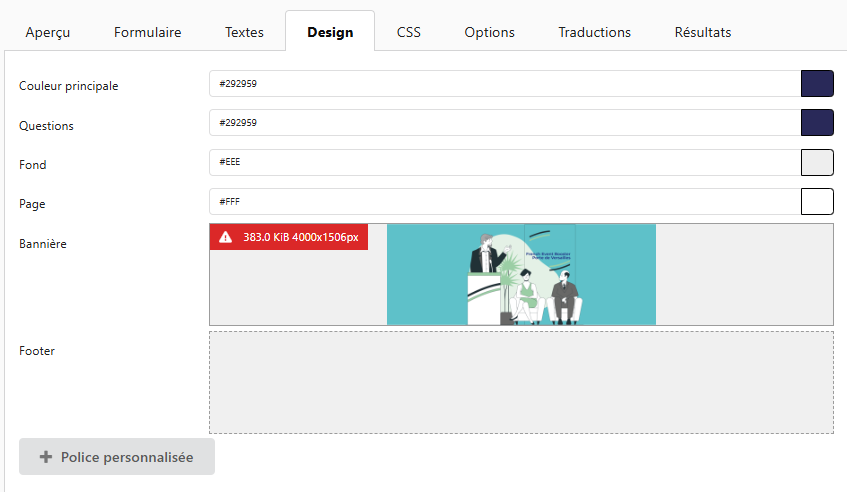Pick the Fond grey color swatch
Screen dimensions: 847x492
817,162
